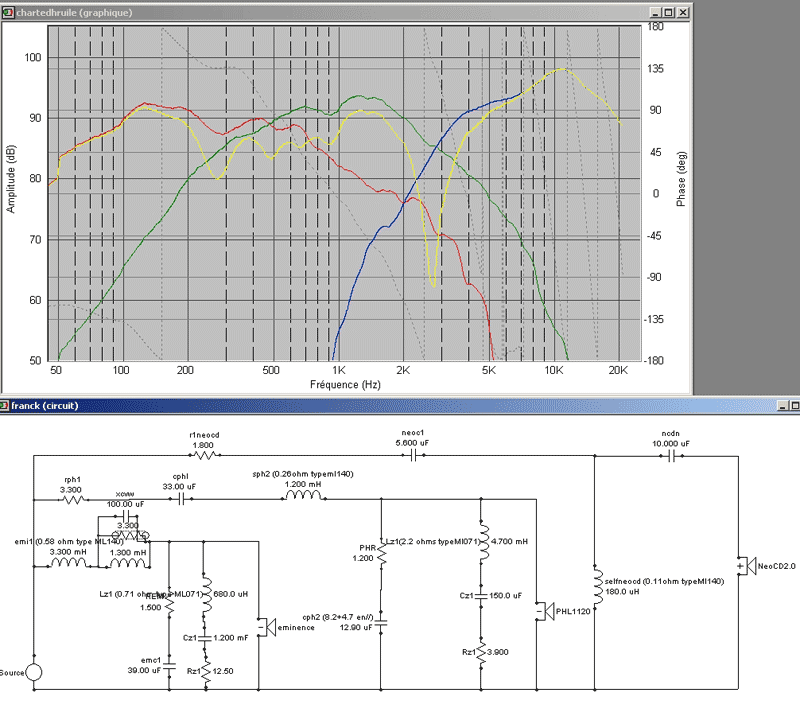The width and height of the screenshot is (800, 720).
Task: Maximize the chartedhruile graph window
Action: (x=669, y=12)
